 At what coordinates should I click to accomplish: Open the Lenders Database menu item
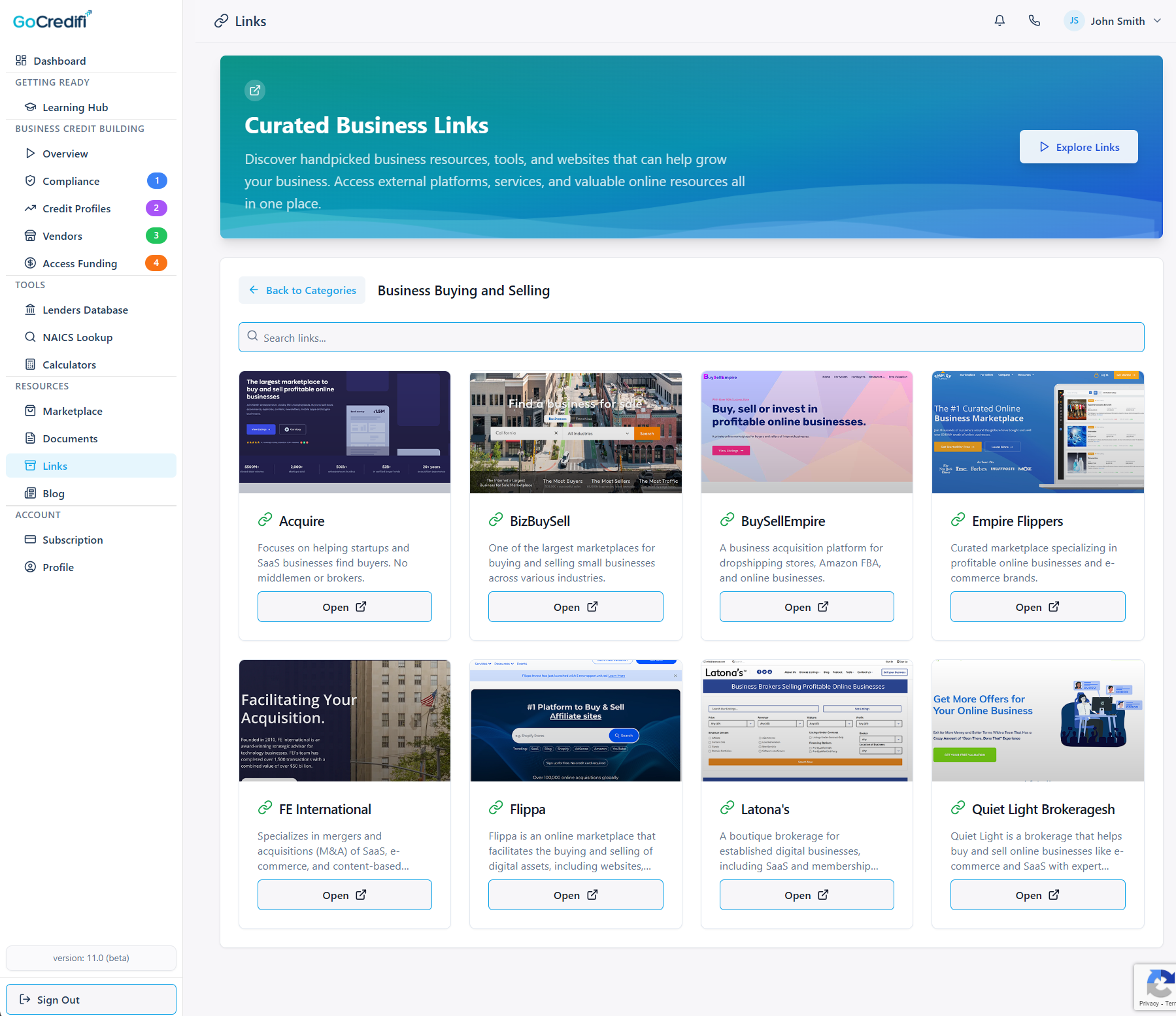(85, 310)
